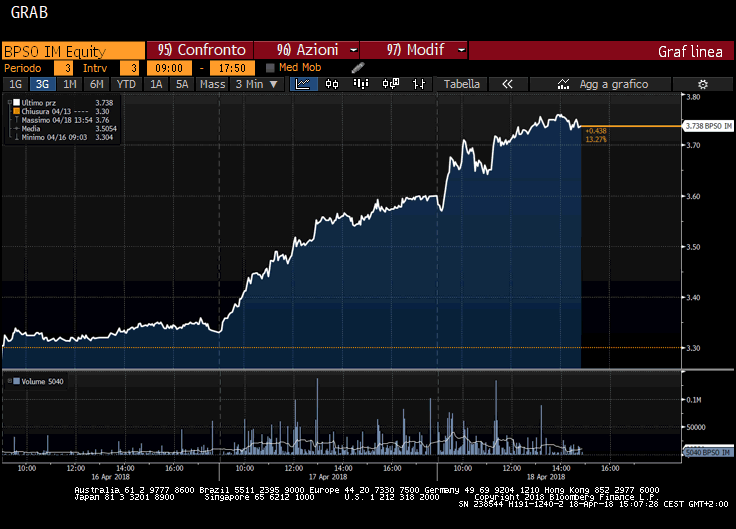Image resolution: width=736 pixels, height=529 pixels.
Task: Click the pencil edit icon
Action: pyautogui.click(x=358, y=68)
